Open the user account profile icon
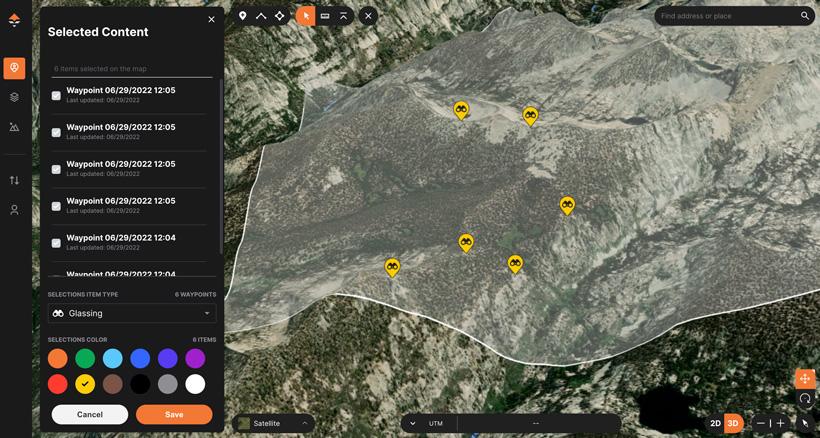Screen dimensions: 820x438 click(14, 210)
